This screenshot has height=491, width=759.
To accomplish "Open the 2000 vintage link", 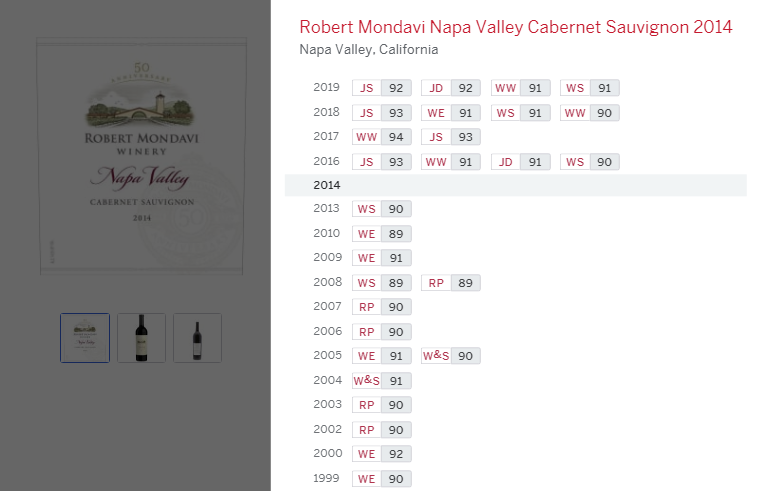I will click(x=328, y=453).
